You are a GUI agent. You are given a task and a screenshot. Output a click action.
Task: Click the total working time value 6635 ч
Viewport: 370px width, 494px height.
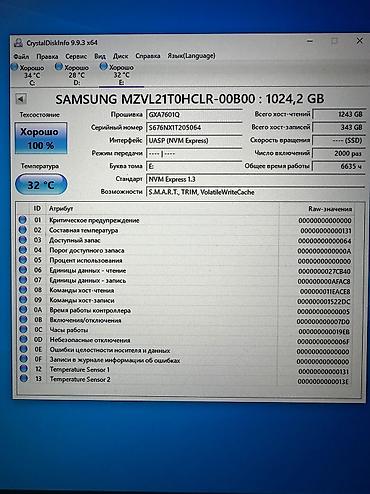[x=339, y=166]
